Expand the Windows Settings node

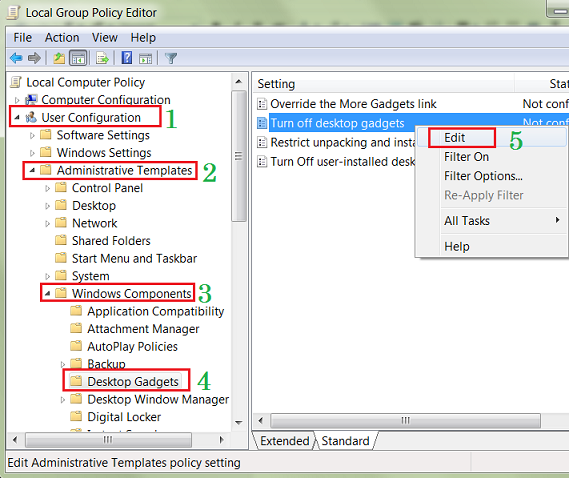pos(32,153)
